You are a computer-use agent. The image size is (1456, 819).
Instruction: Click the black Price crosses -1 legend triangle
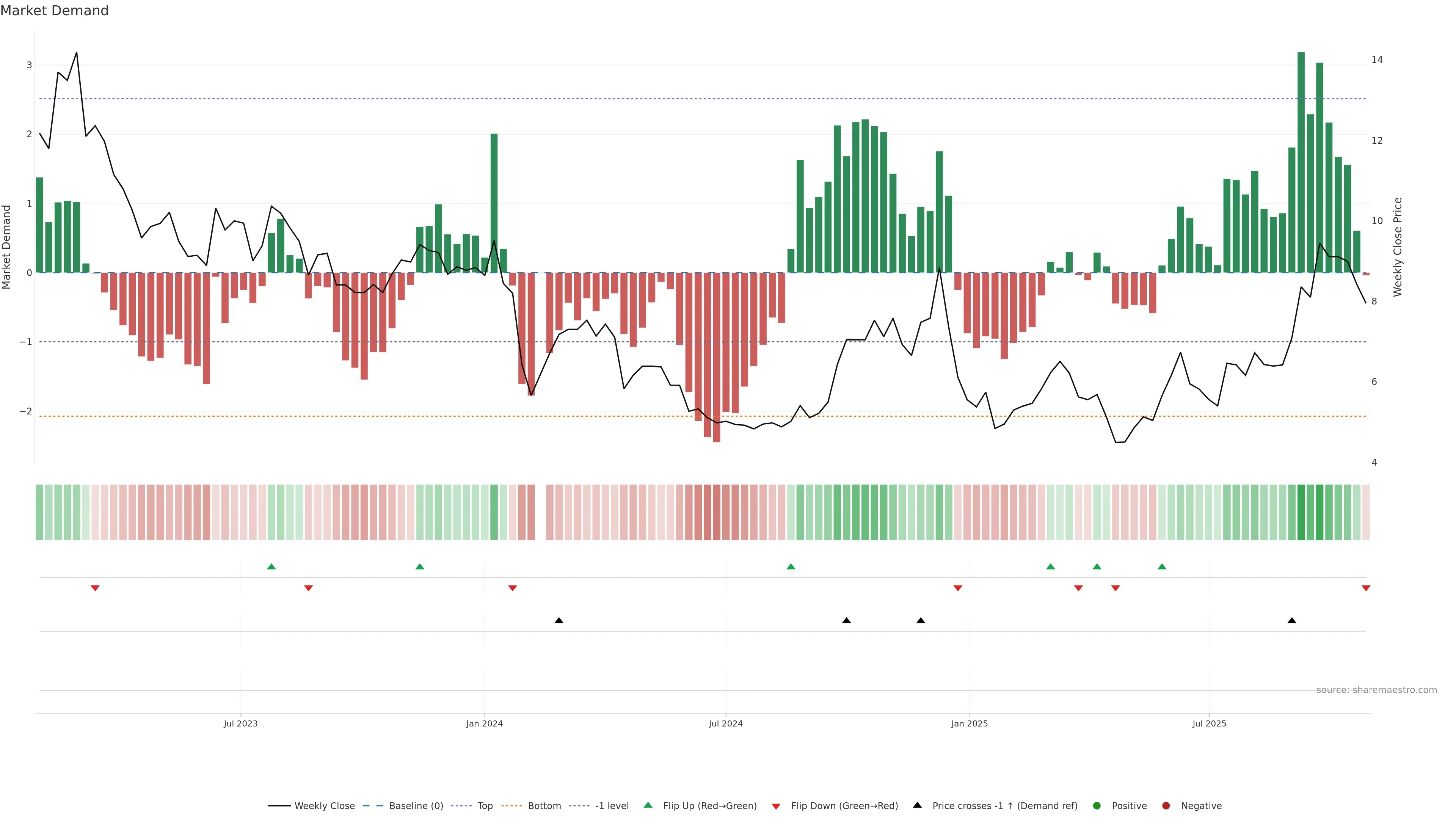point(917,805)
